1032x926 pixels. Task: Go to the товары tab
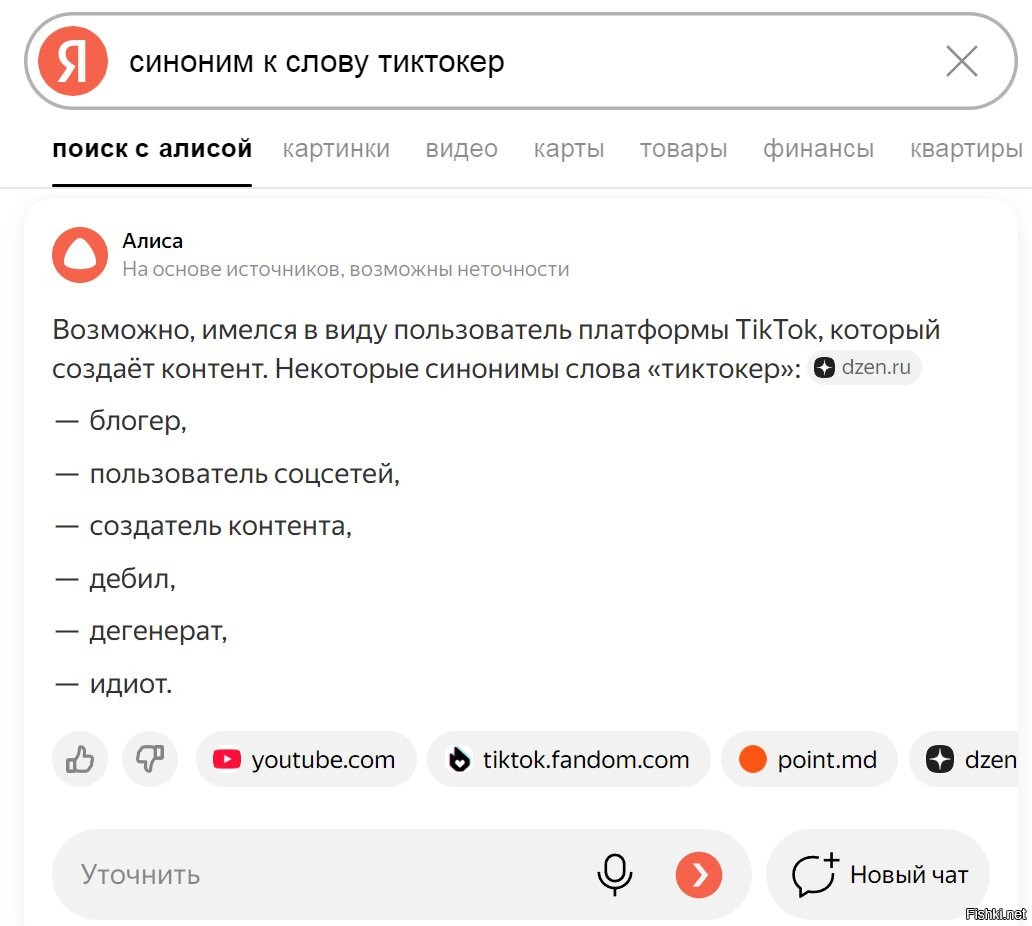(x=683, y=149)
